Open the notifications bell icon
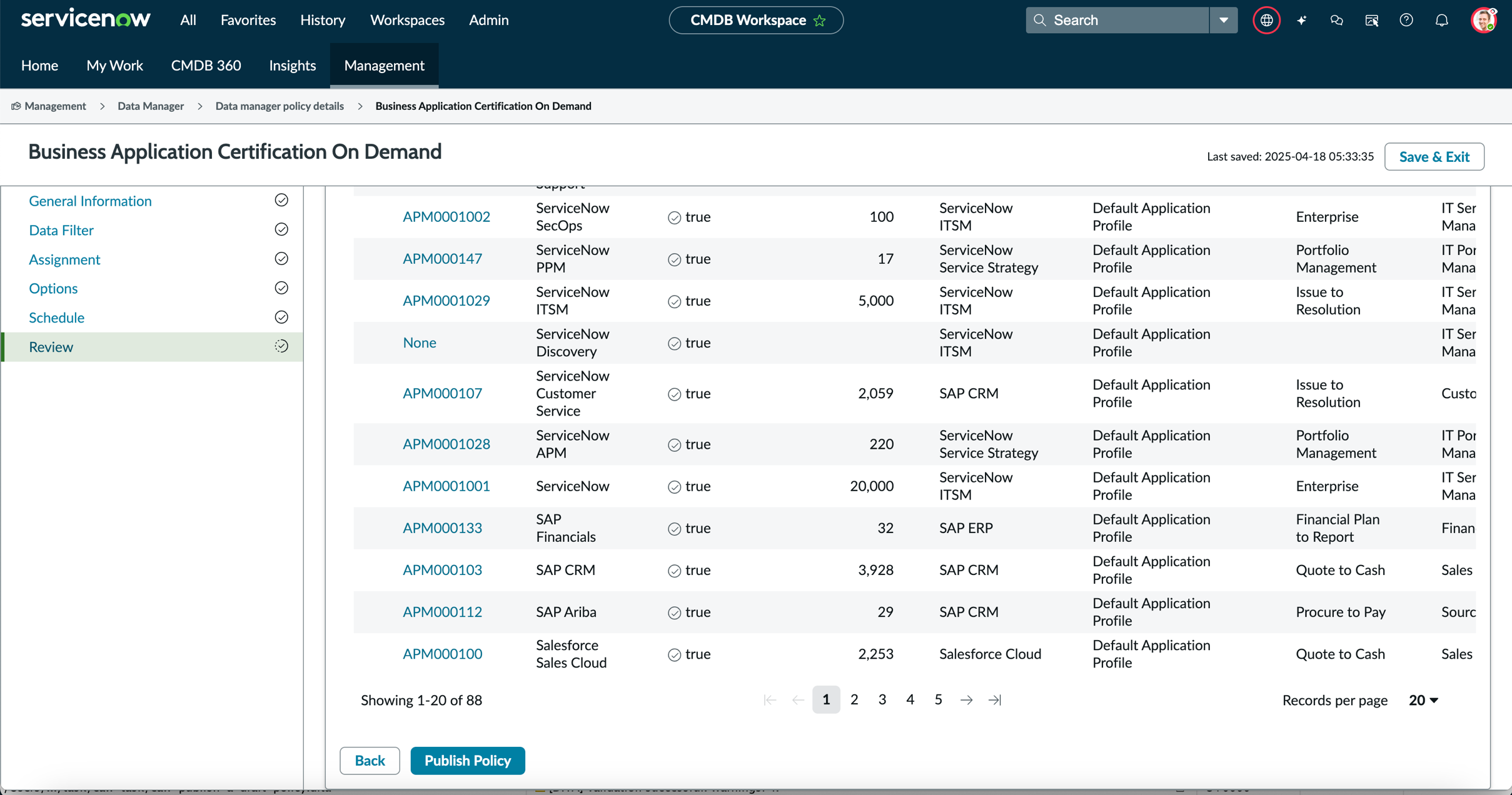This screenshot has width=1512, height=795. pyautogui.click(x=1441, y=20)
